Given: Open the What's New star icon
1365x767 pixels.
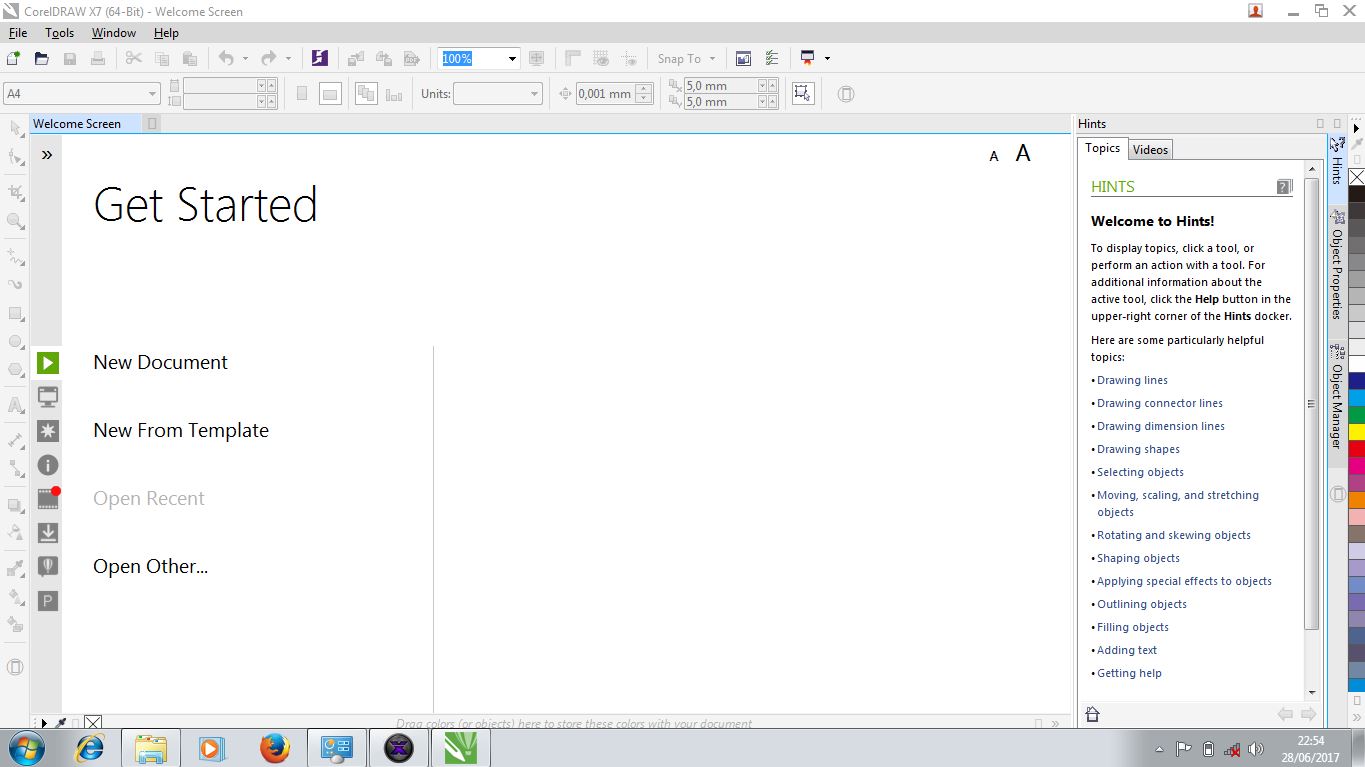Looking at the screenshot, I should point(48,431).
